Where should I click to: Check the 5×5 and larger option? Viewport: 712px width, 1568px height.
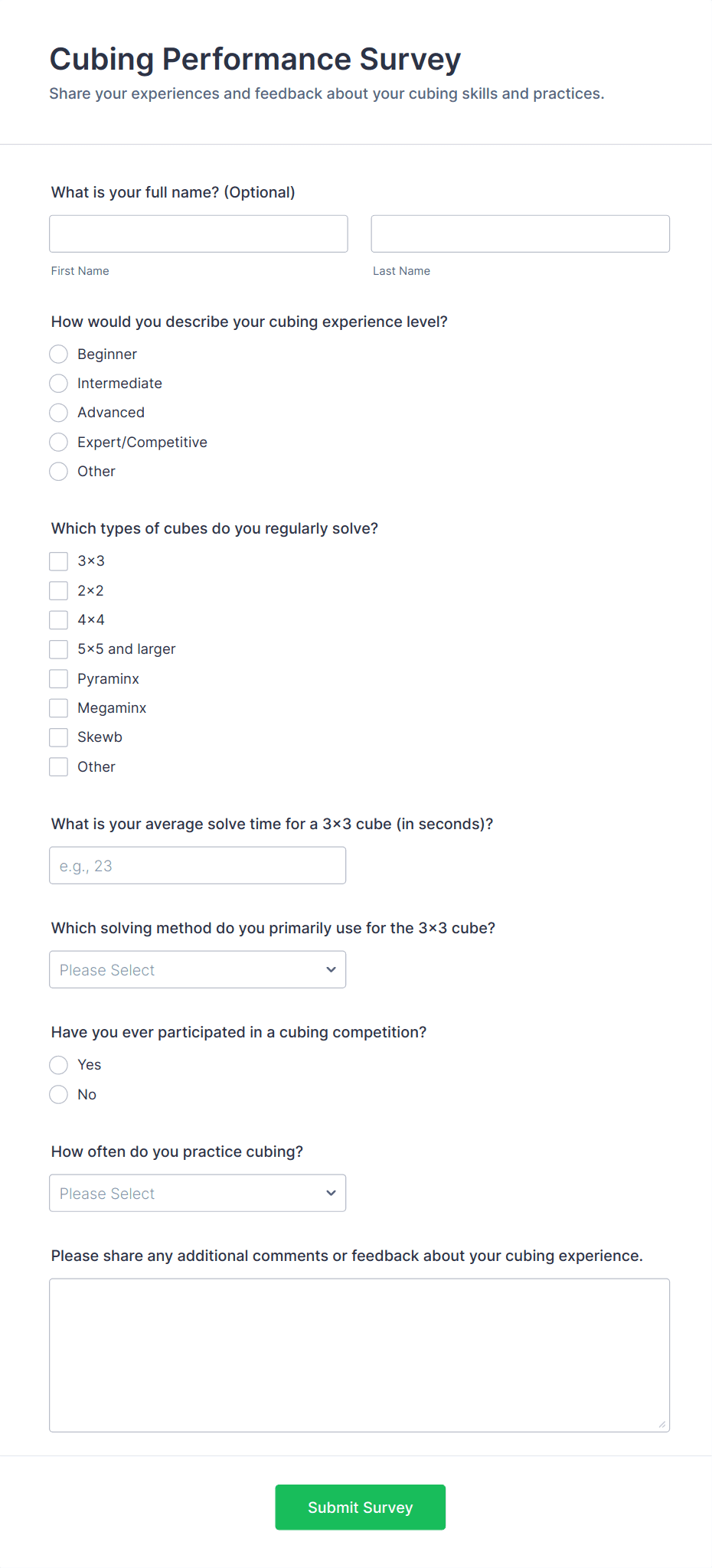tap(59, 649)
